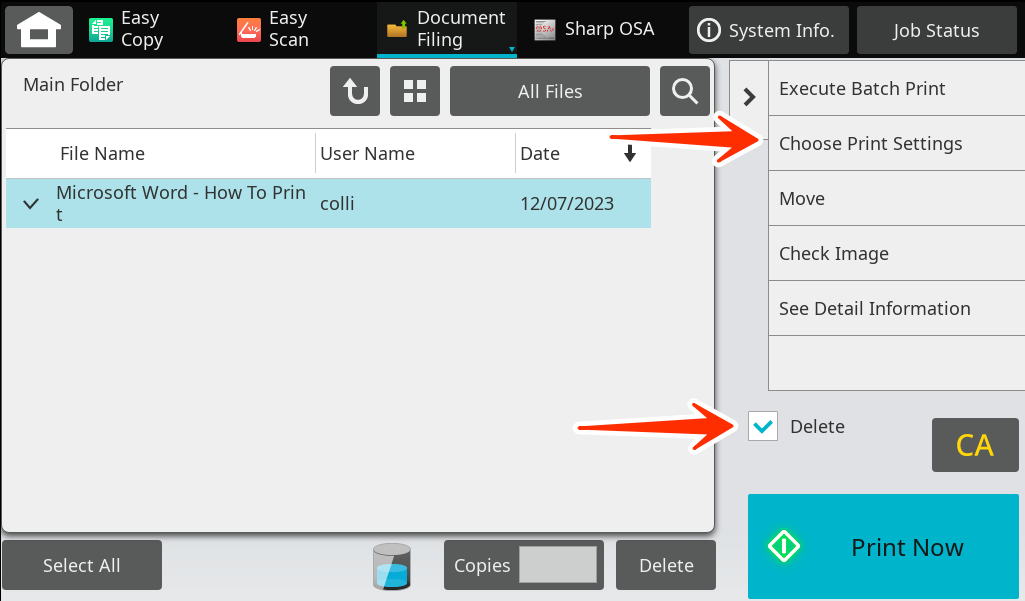Image resolution: width=1025 pixels, height=601 pixels.
Task: Open System Info.
Action: (768, 30)
